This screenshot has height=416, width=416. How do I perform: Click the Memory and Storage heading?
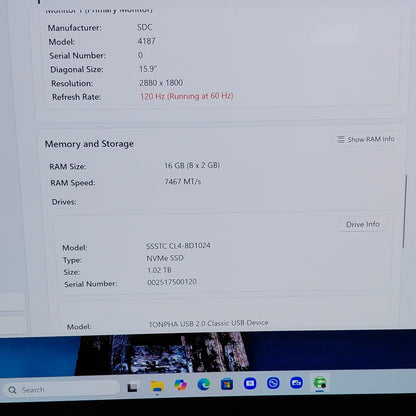pos(89,144)
